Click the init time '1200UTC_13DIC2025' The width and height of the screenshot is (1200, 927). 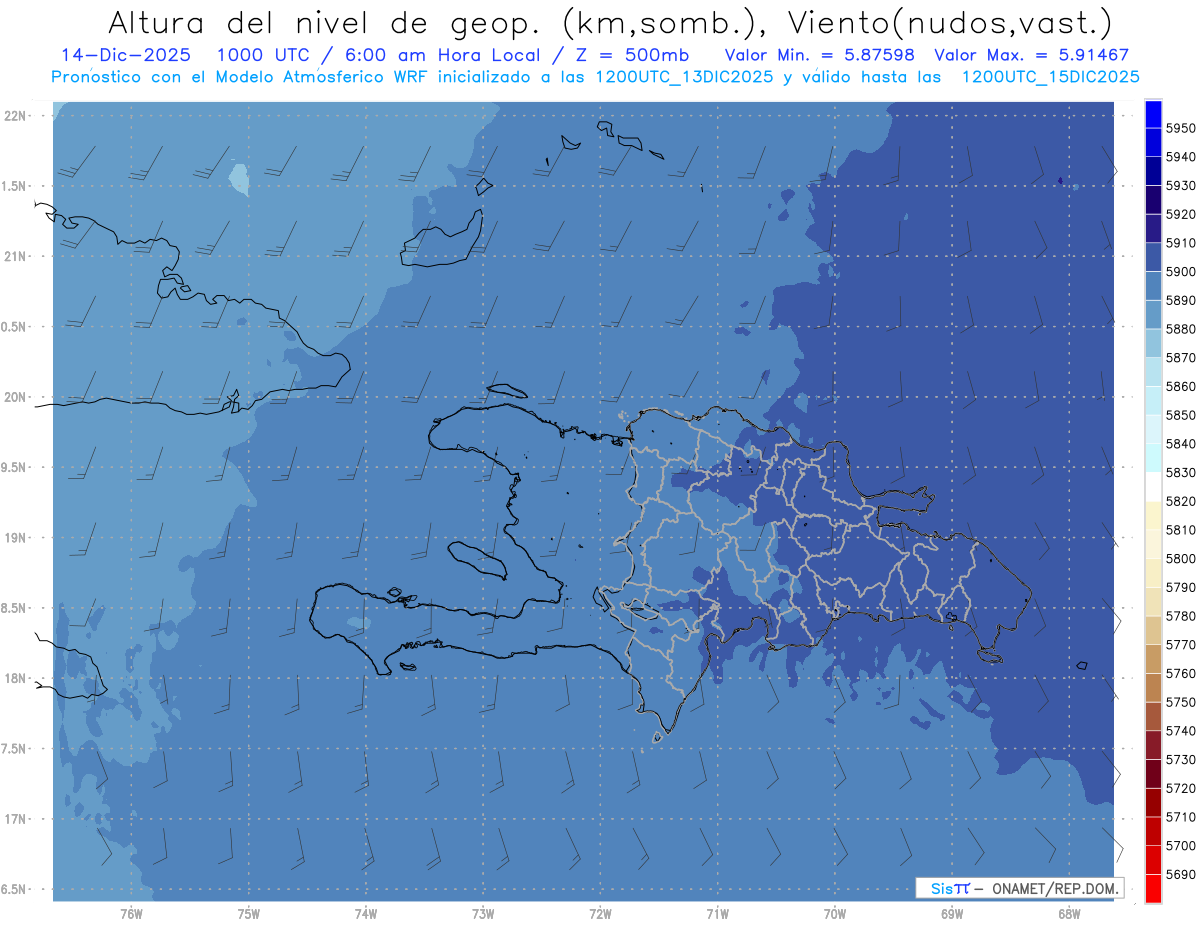click(x=683, y=77)
